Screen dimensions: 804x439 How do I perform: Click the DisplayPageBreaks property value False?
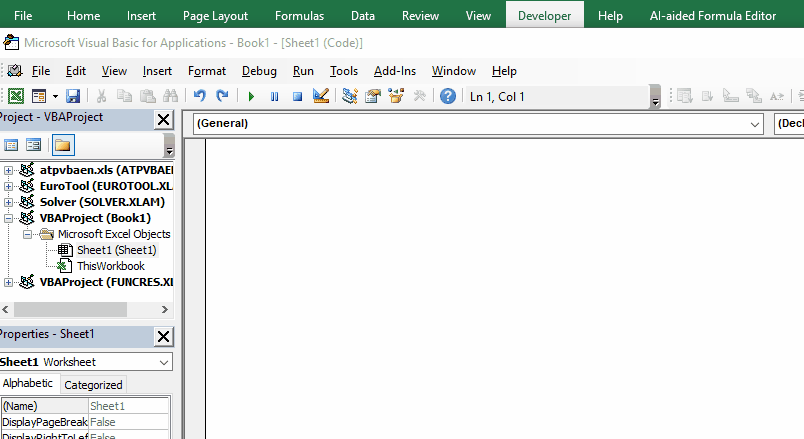pyautogui.click(x=129, y=422)
